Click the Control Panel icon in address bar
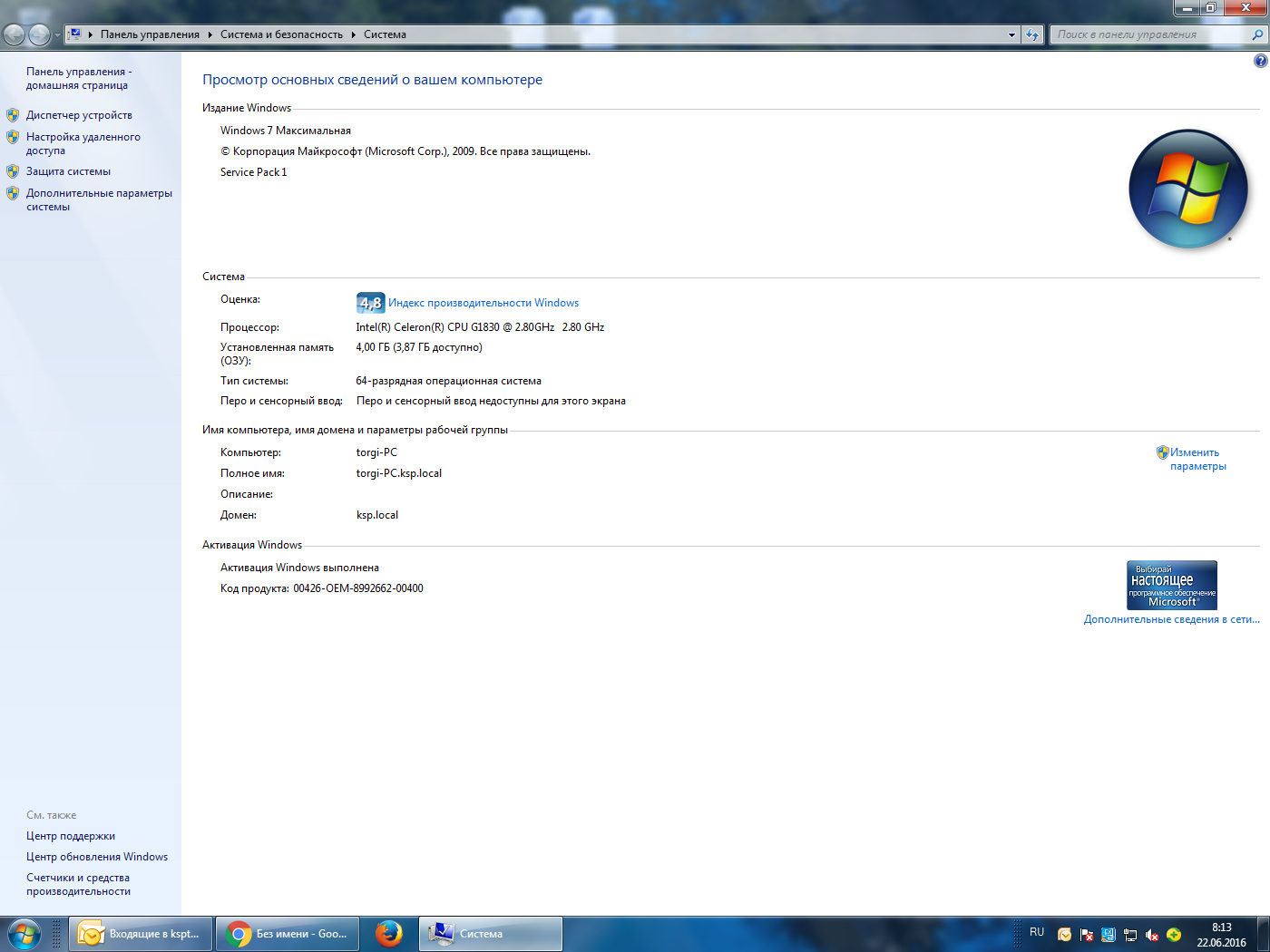Image resolution: width=1270 pixels, height=952 pixels. tap(75, 34)
